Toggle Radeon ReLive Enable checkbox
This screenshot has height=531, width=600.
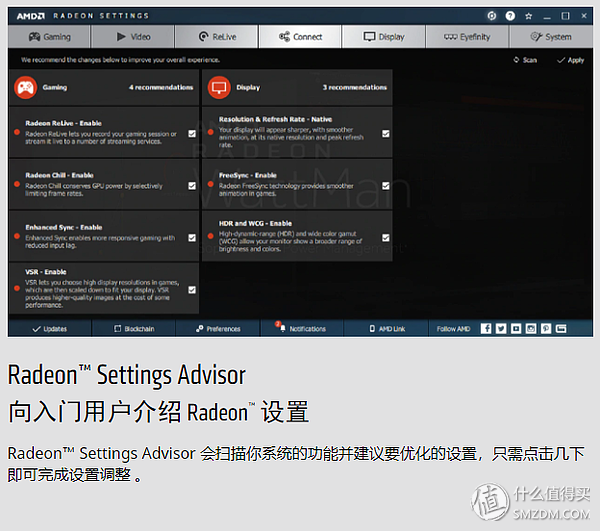coord(192,134)
